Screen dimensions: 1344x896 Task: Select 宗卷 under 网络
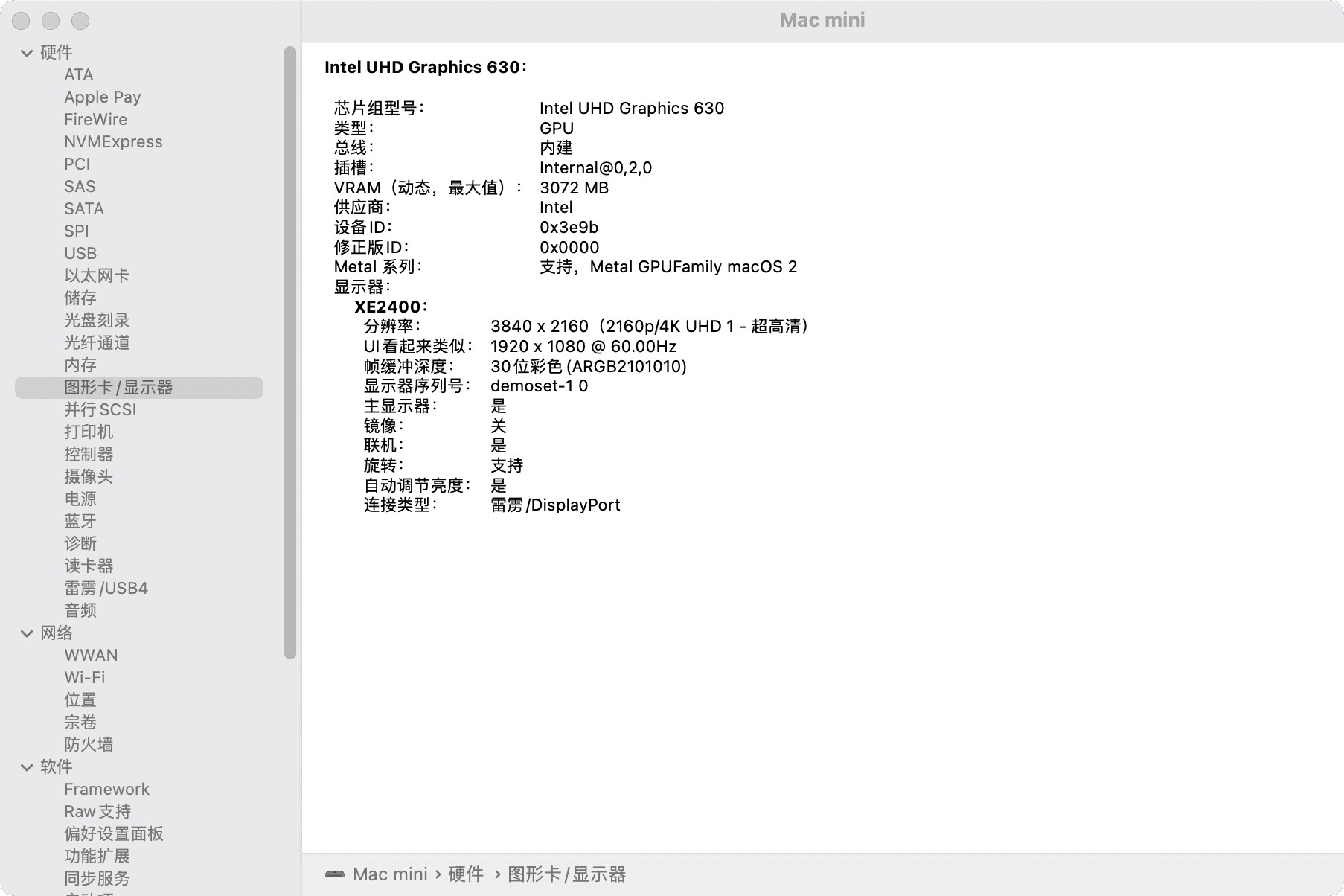pos(80,723)
